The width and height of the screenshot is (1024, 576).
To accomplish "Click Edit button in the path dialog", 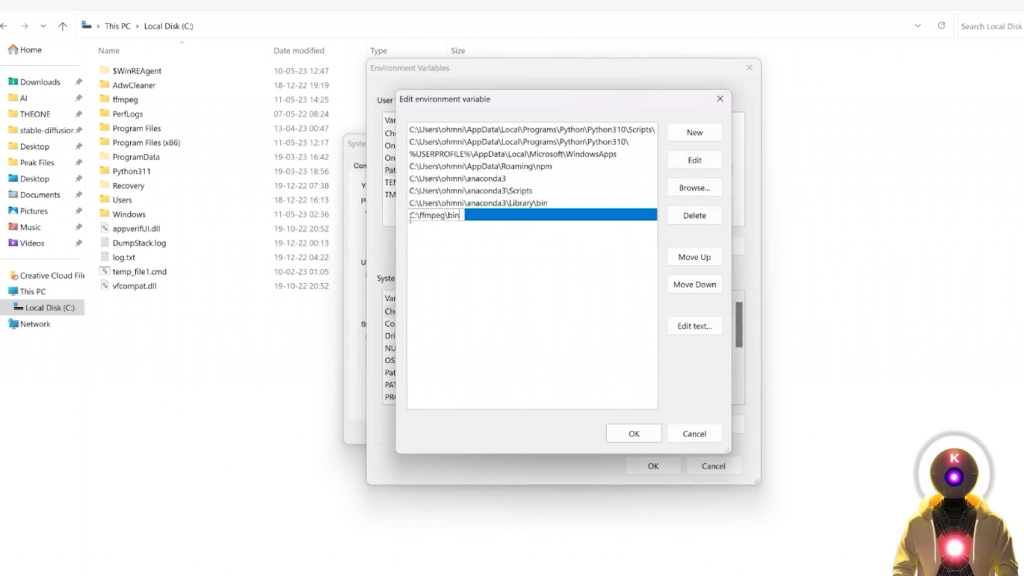I will click(x=694, y=160).
